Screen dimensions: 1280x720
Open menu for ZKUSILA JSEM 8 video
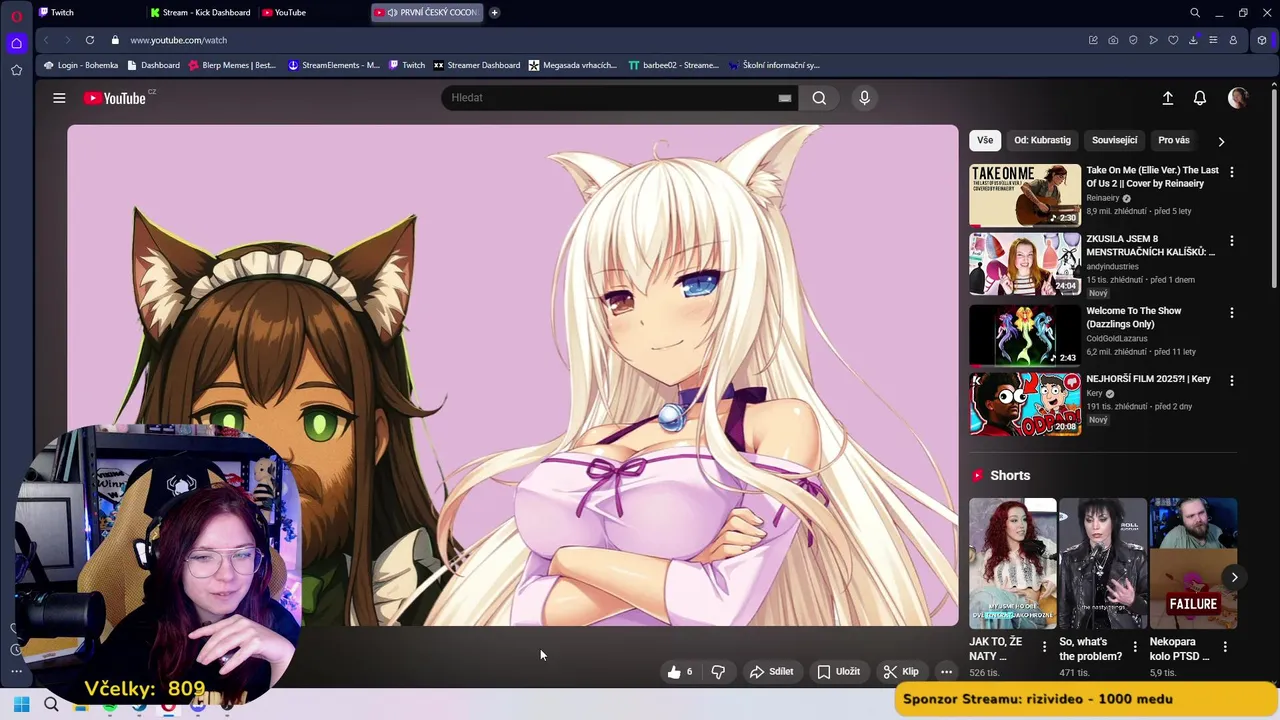pyautogui.click(x=1232, y=241)
